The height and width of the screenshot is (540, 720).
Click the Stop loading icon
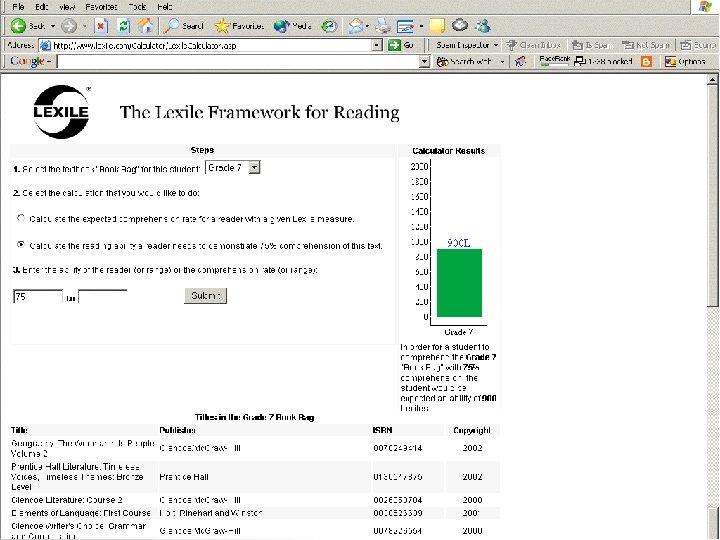pos(101,26)
